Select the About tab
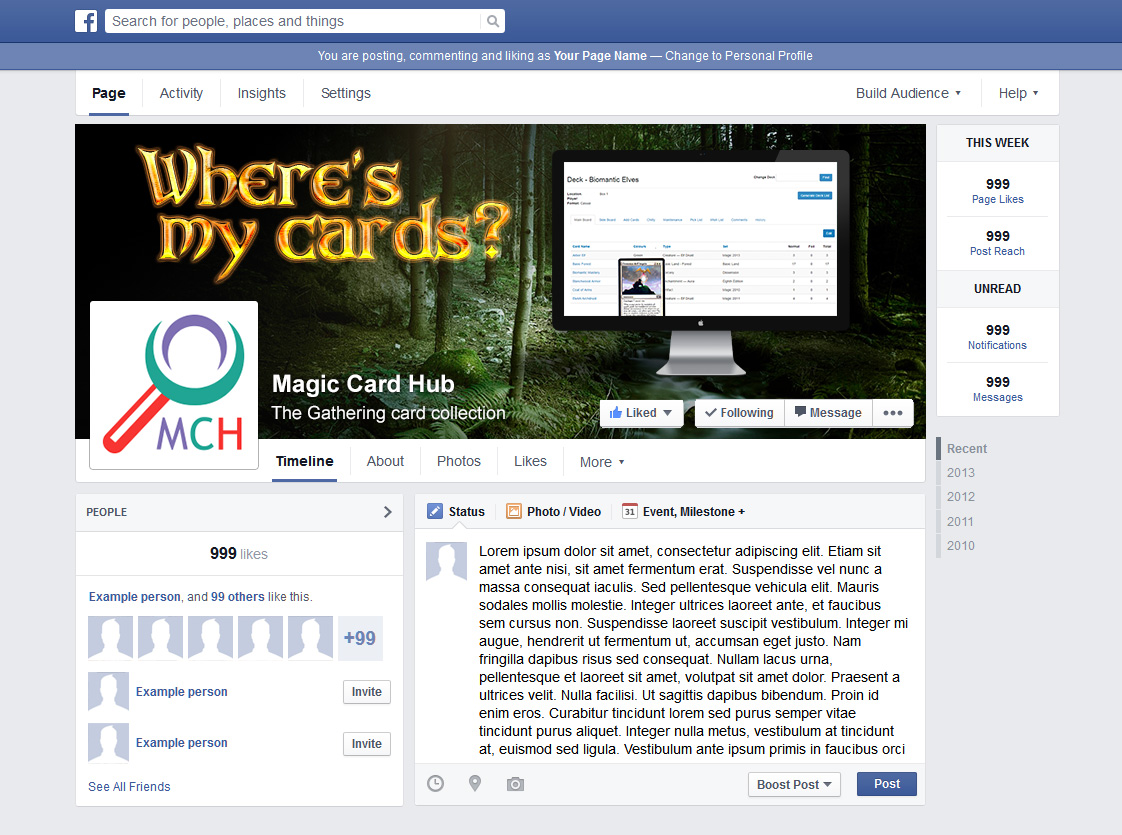1122x835 pixels. point(385,462)
